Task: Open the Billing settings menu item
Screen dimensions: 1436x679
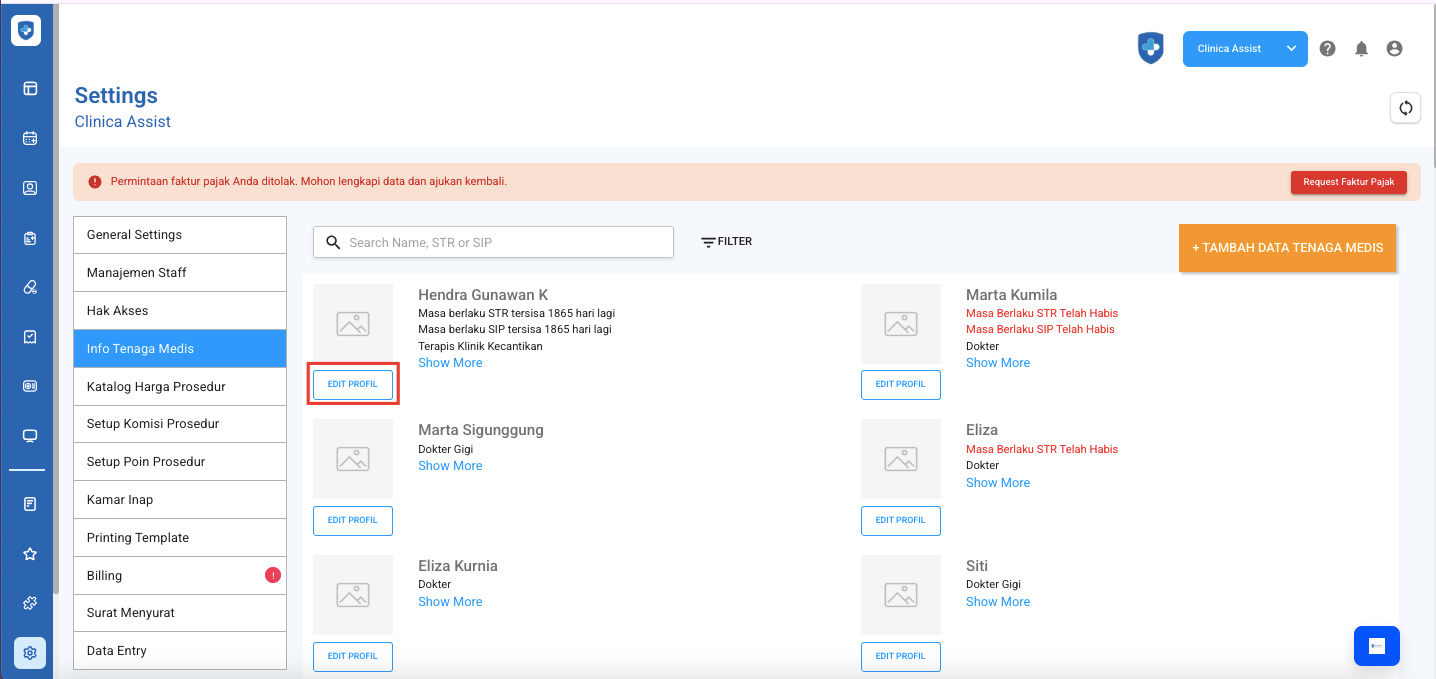Action: tap(180, 576)
